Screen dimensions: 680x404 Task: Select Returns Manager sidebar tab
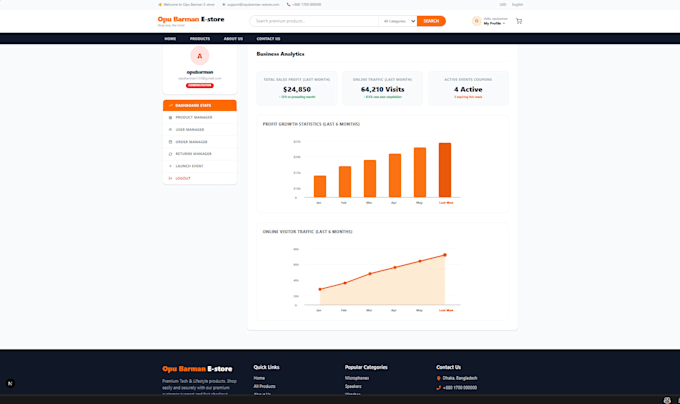coord(200,154)
